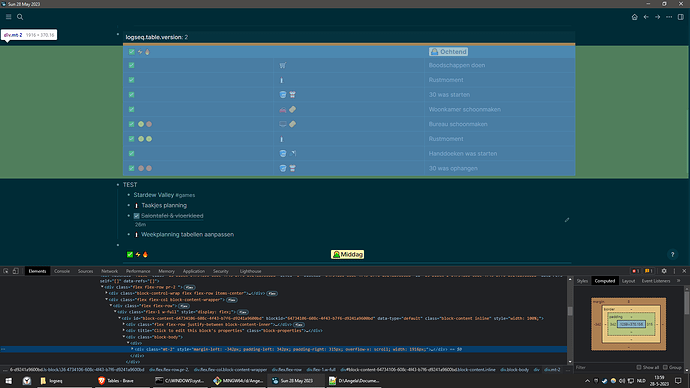Viewport: 690px width, 388px height.
Task: Open DevTools settings gear
Action: point(664,271)
